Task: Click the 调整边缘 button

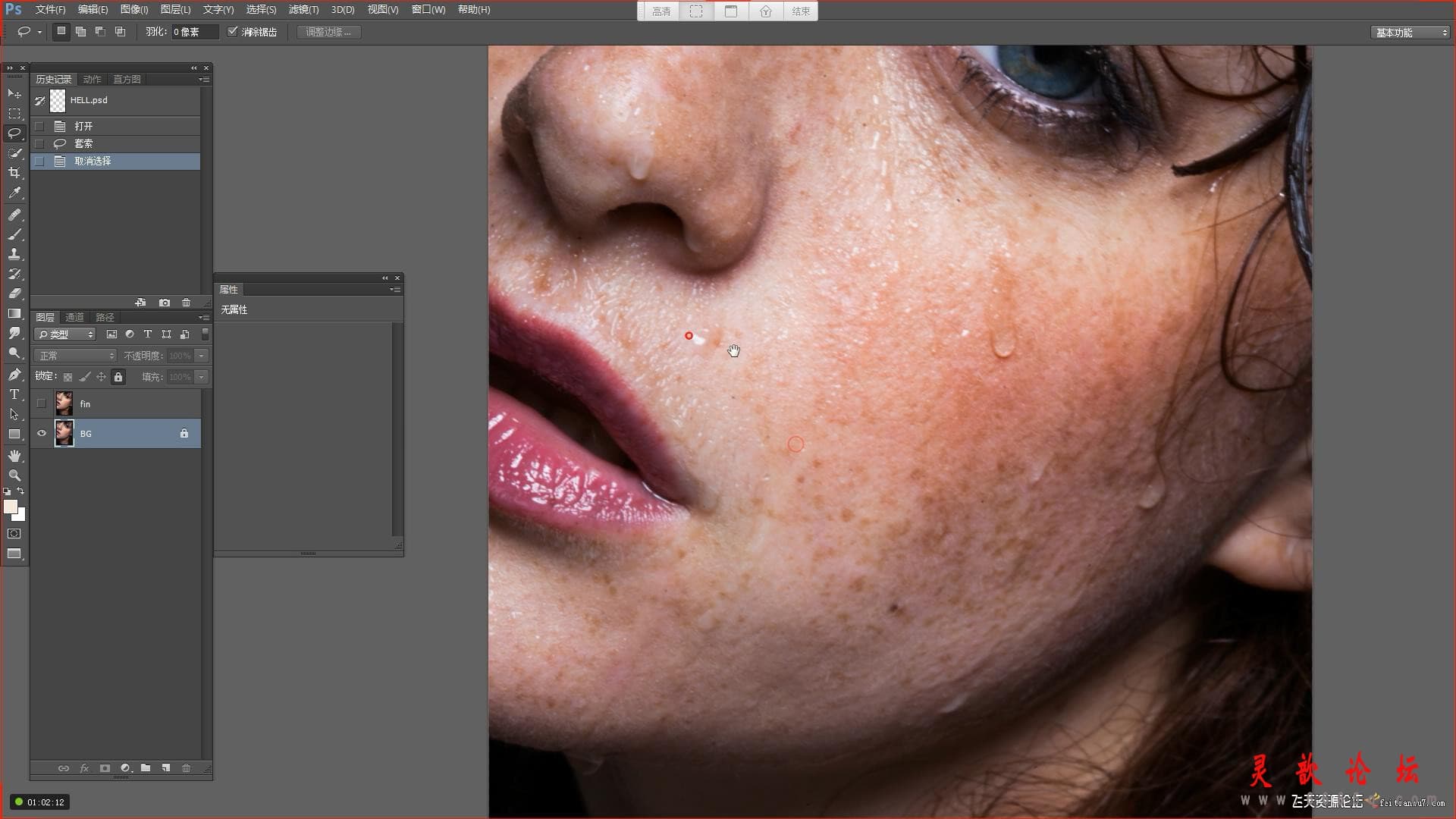Action: (x=329, y=32)
